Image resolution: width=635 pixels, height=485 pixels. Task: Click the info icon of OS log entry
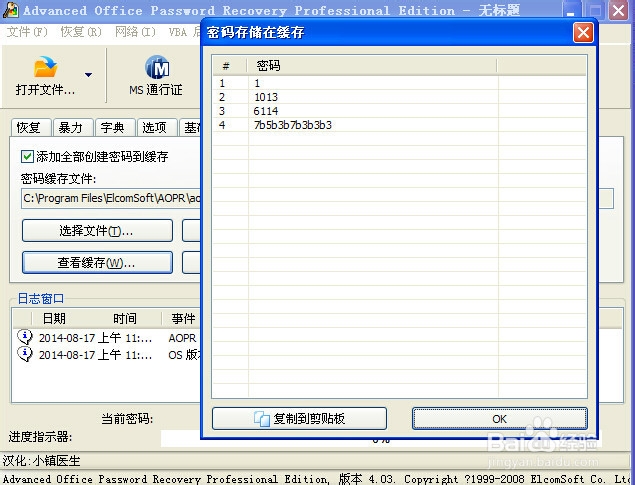coord(25,354)
